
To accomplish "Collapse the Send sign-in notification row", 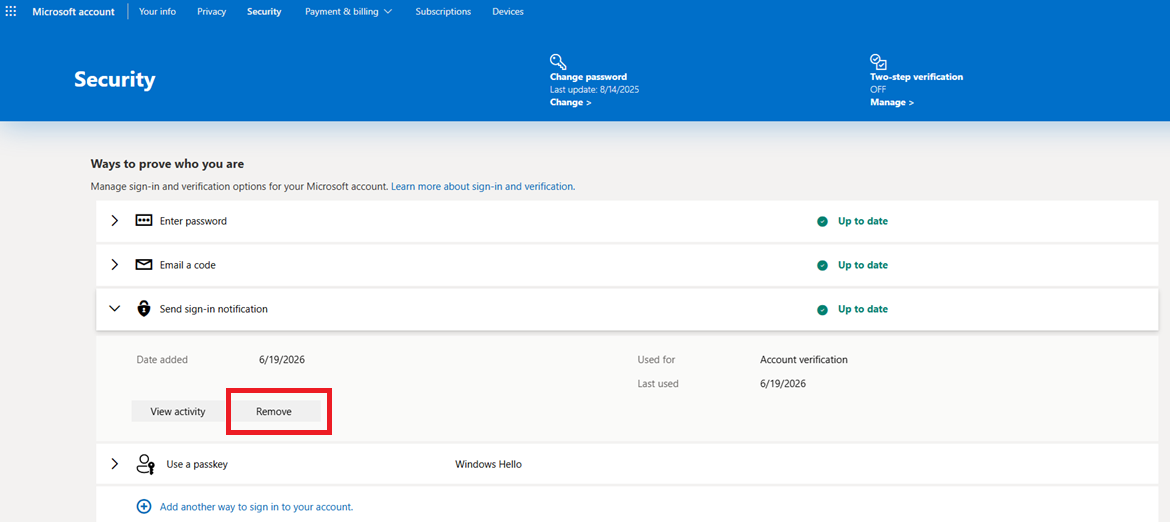I will pos(114,309).
